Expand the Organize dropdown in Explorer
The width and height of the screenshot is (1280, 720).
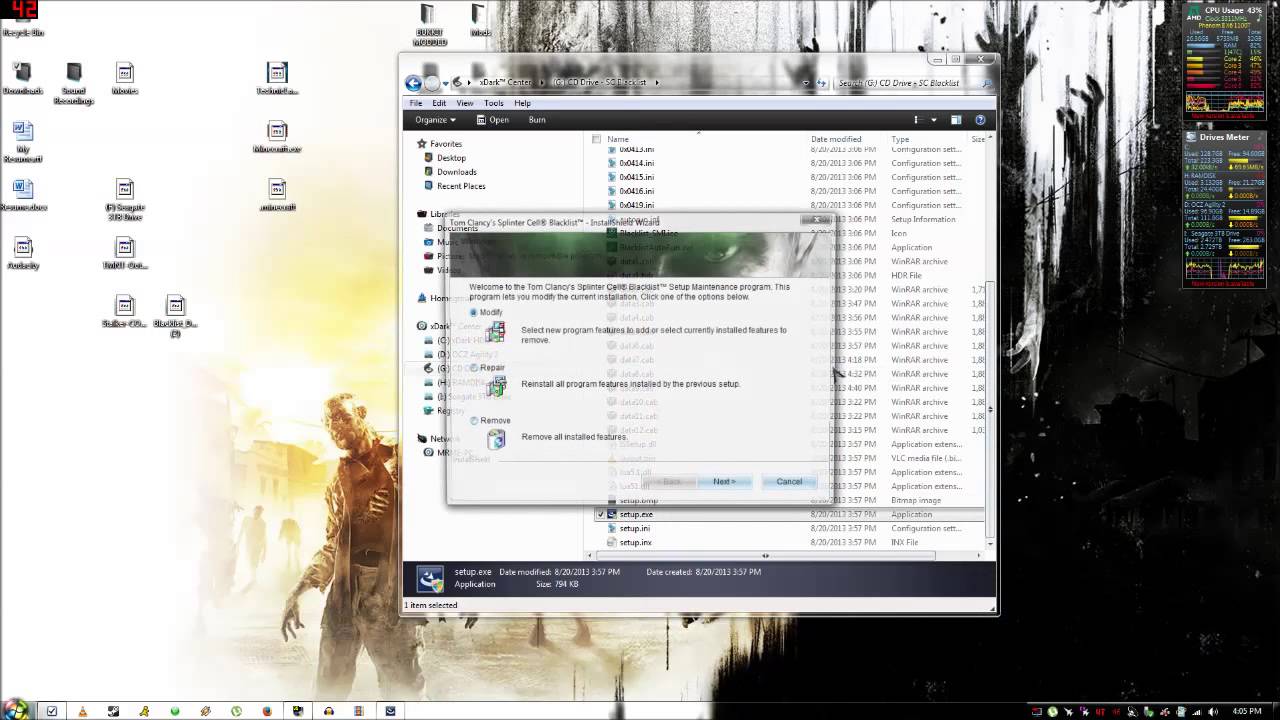(435, 120)
